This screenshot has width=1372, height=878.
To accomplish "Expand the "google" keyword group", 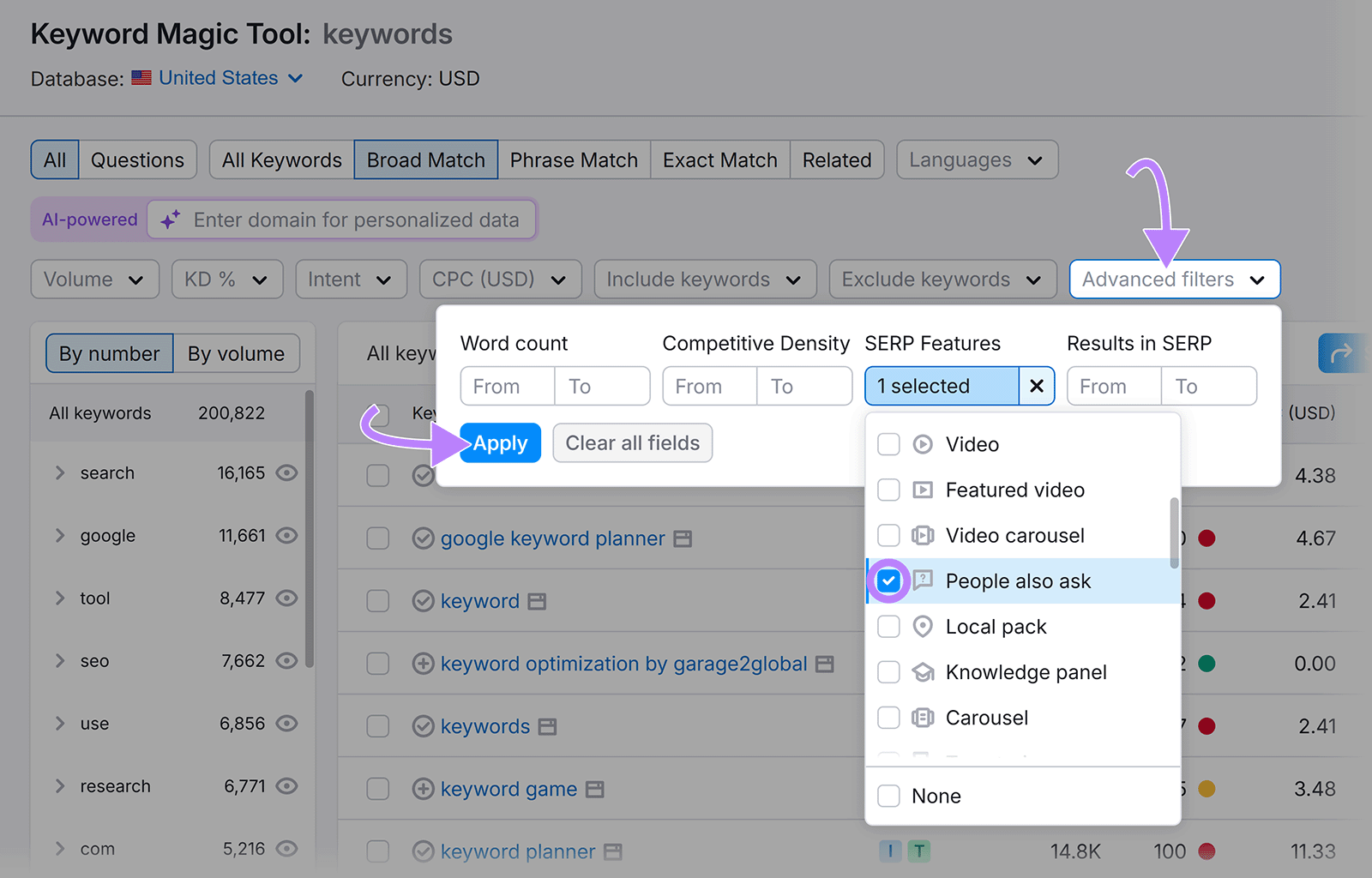I will [x=60, y=535].
